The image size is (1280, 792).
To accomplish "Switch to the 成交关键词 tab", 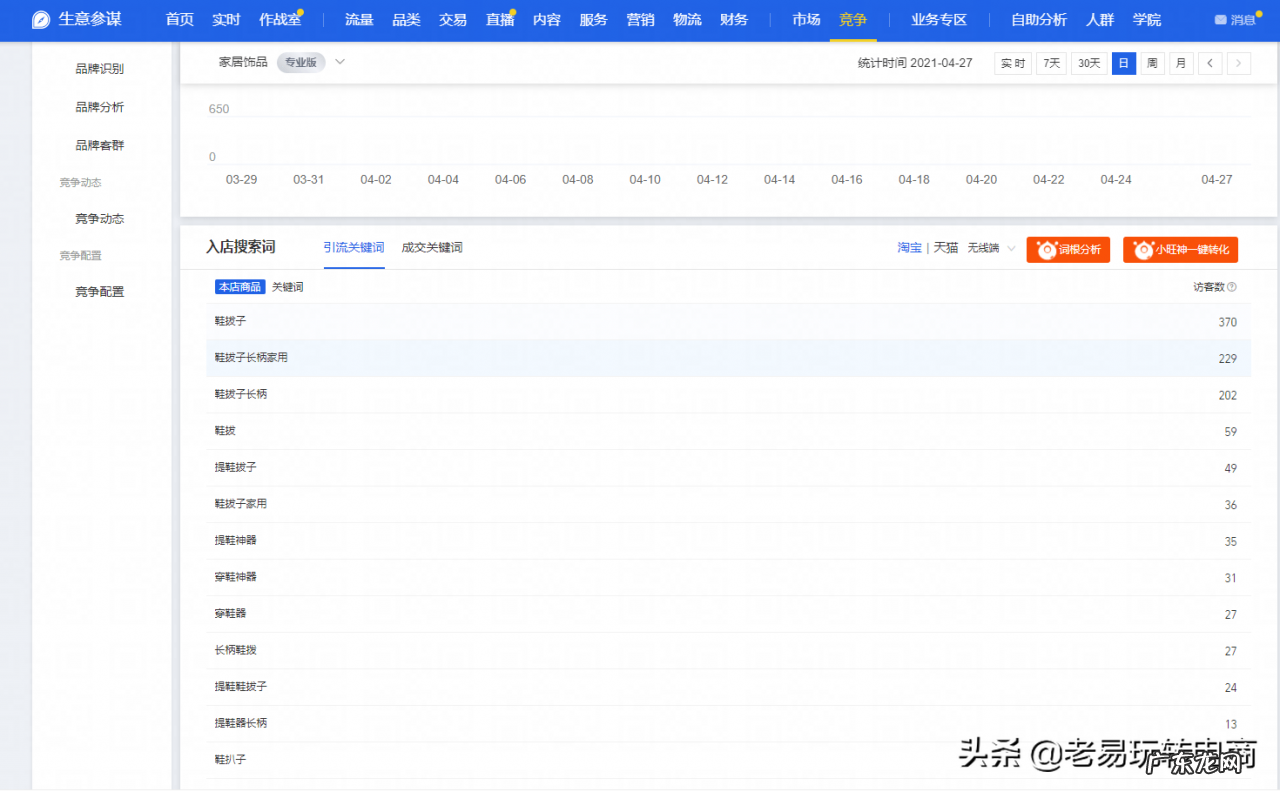I will 431,247.
